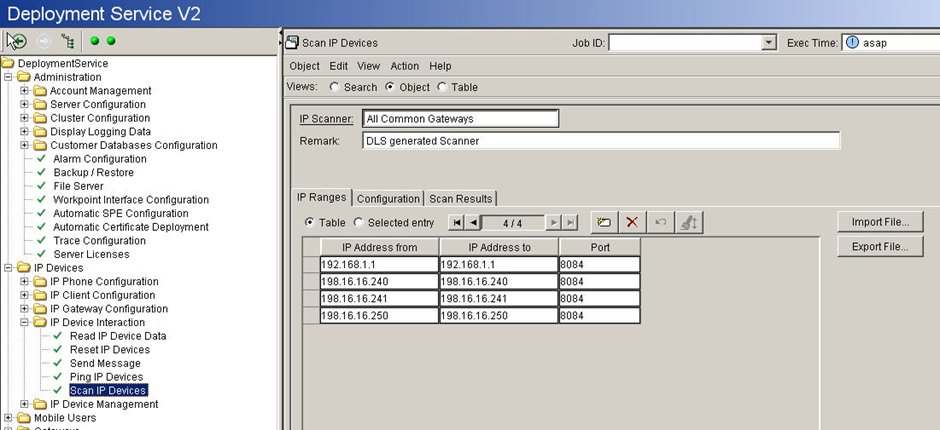The height and width of the screenshot is (430, 940).
Task: Click the green check beside Alarm Configuration
Action: [41, 159]
